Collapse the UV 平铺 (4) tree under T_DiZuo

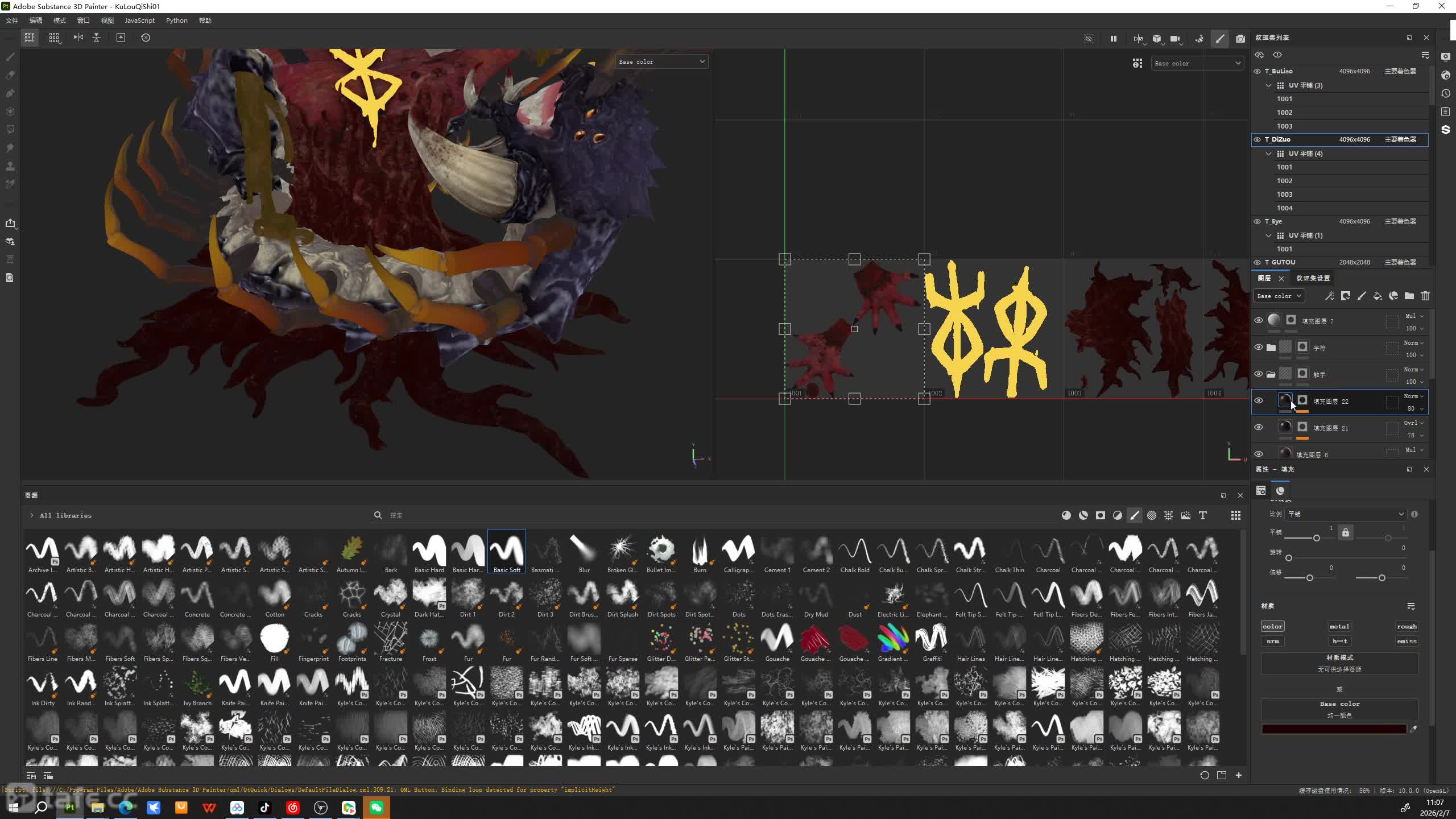click(1269, 154)
